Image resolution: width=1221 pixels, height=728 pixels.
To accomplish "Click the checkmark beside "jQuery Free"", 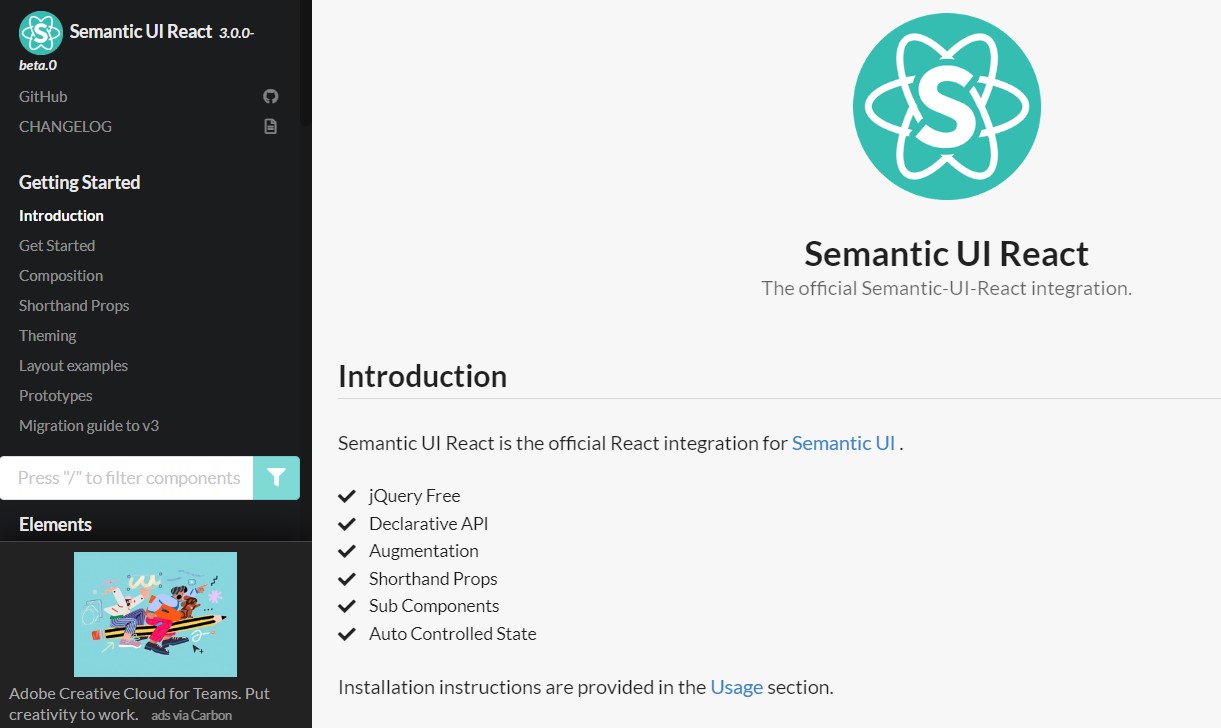I will coord(347,495).
